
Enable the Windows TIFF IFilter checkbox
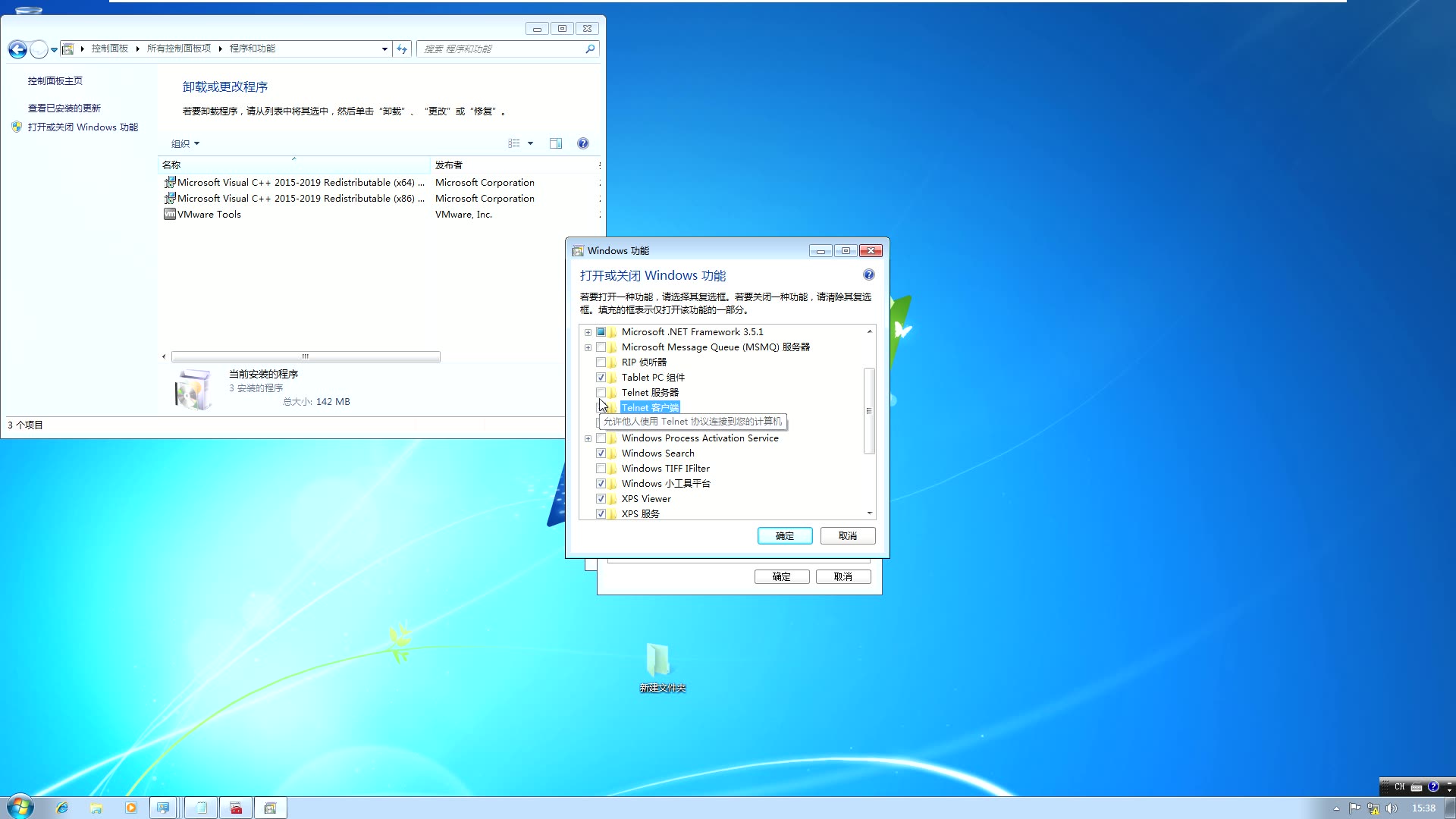pyautogui.click(x=601, y=469)
